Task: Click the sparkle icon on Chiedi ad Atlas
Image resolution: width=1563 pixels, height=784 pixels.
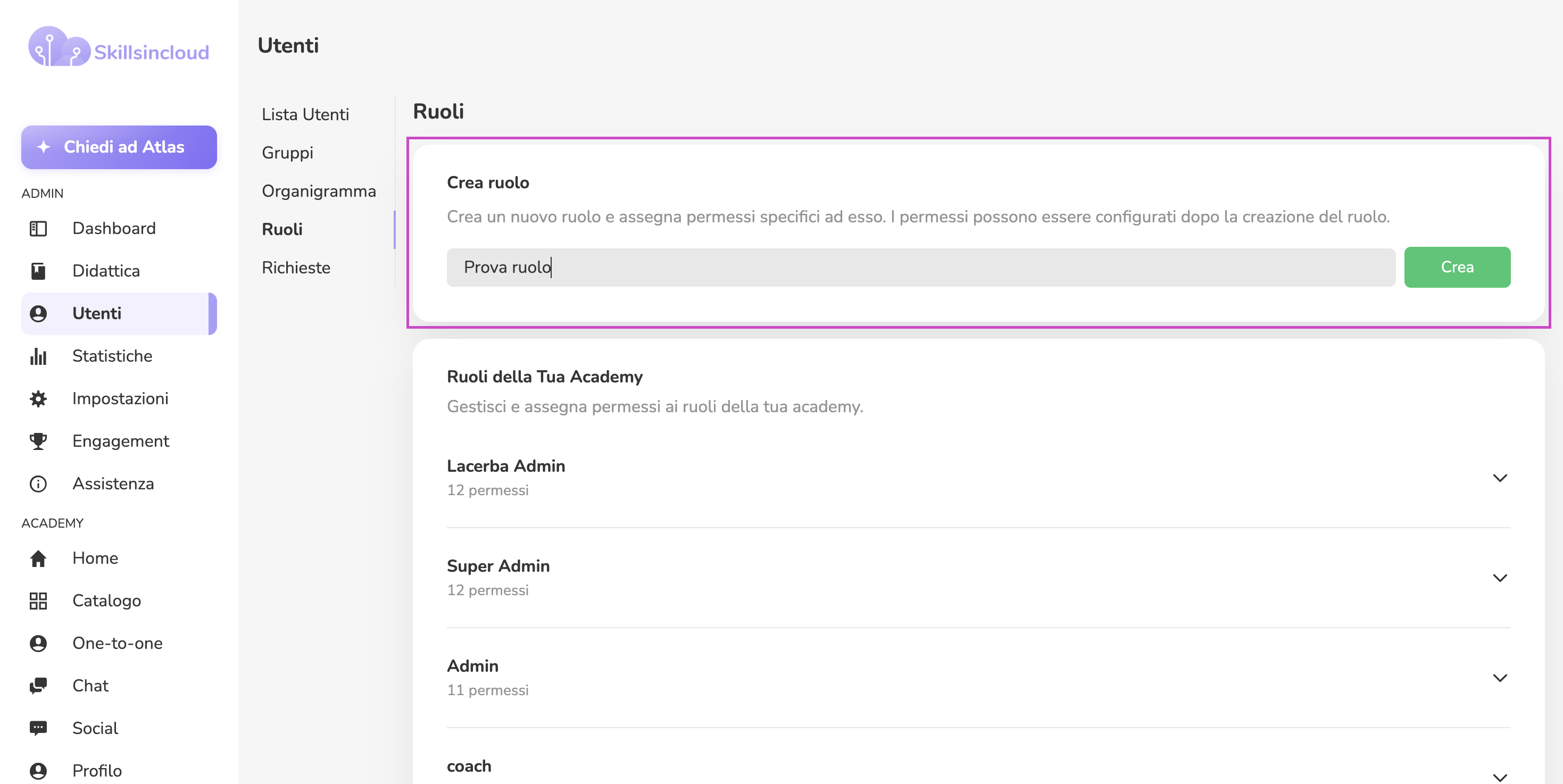Action: 43,147
